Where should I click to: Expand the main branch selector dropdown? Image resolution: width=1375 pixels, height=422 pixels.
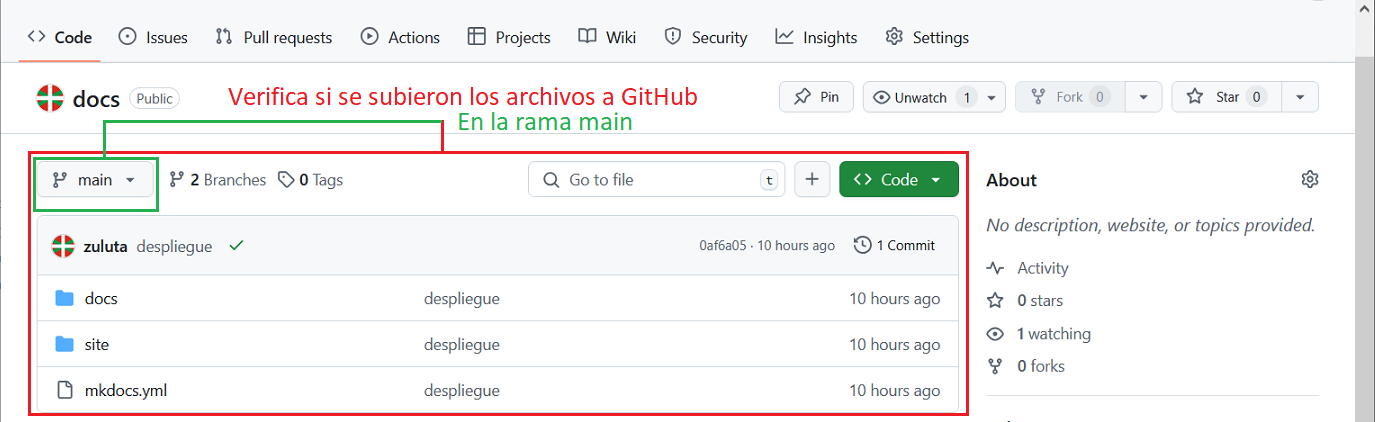(95, 180)
